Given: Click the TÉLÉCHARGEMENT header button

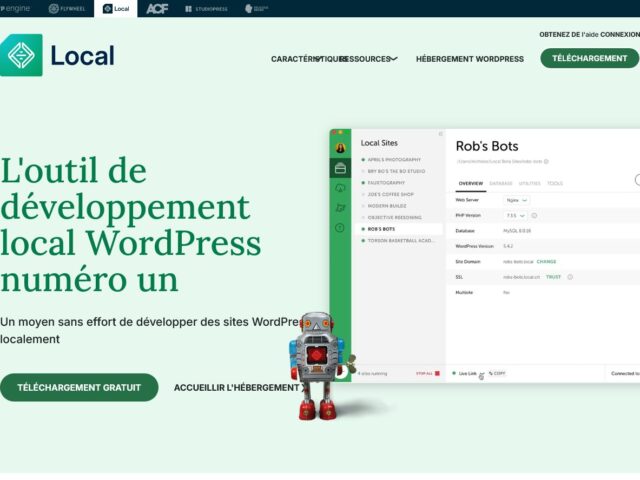Looking at the screenshot, I should click(589, 58).
